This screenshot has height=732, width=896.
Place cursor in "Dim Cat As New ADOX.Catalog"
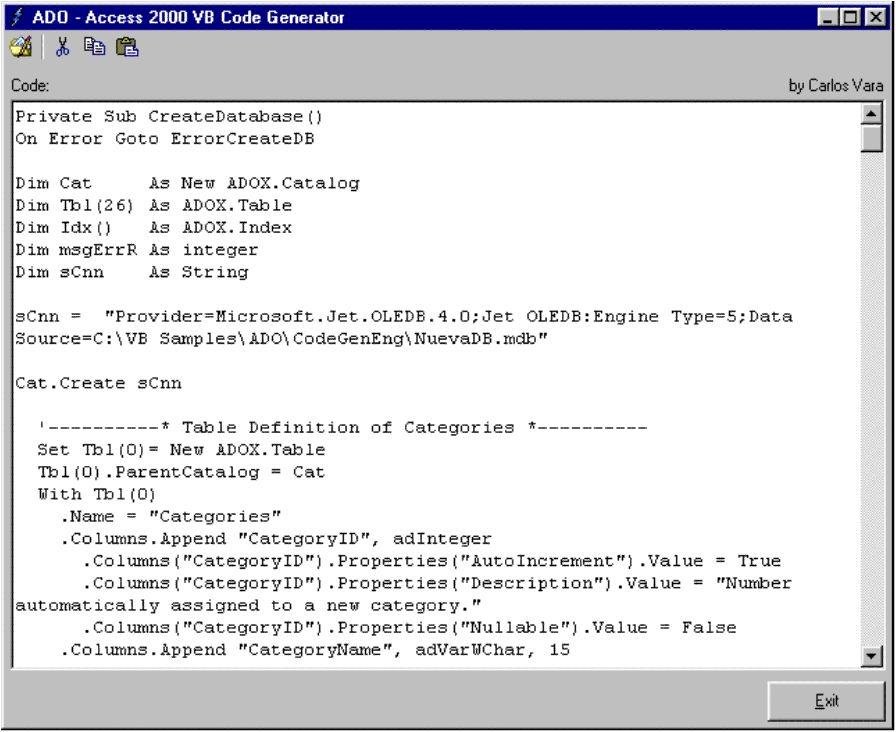point(187,183)
